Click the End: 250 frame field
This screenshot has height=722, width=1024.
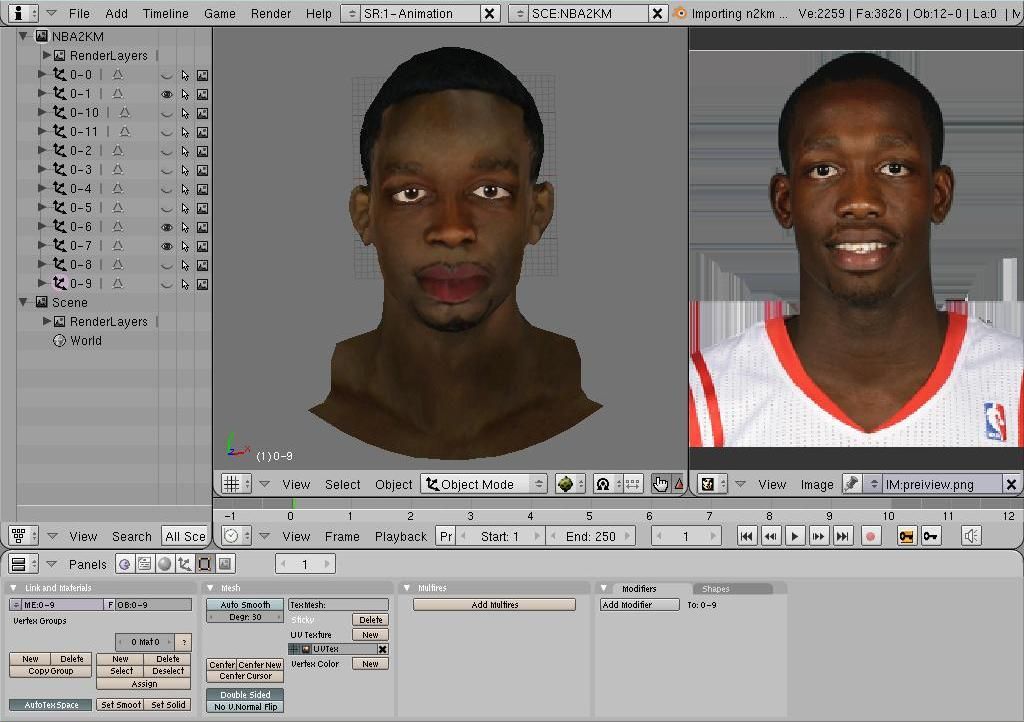pos(590,536)
